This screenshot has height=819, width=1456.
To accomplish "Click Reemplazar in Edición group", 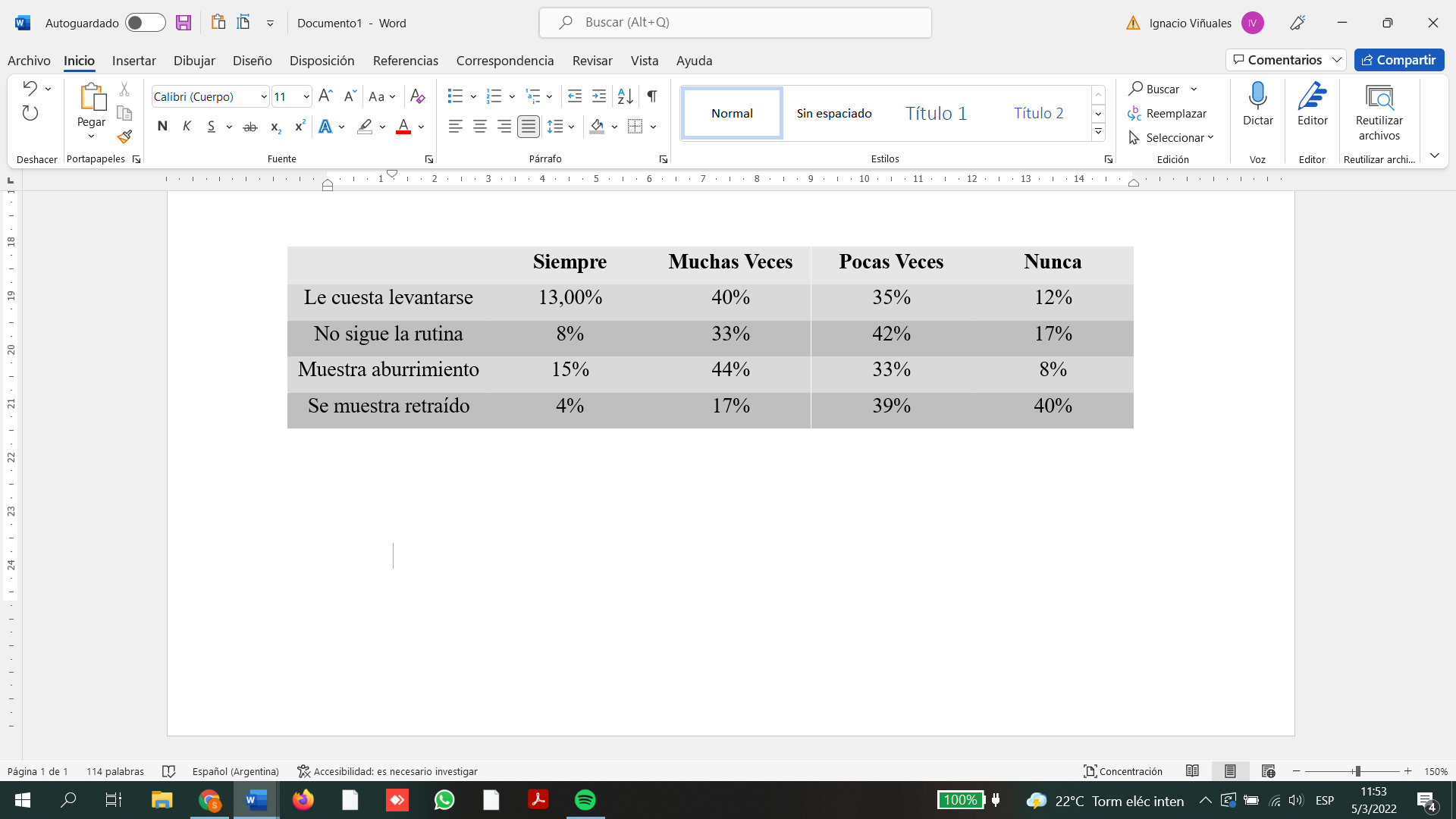I will tap(1167, 113).
